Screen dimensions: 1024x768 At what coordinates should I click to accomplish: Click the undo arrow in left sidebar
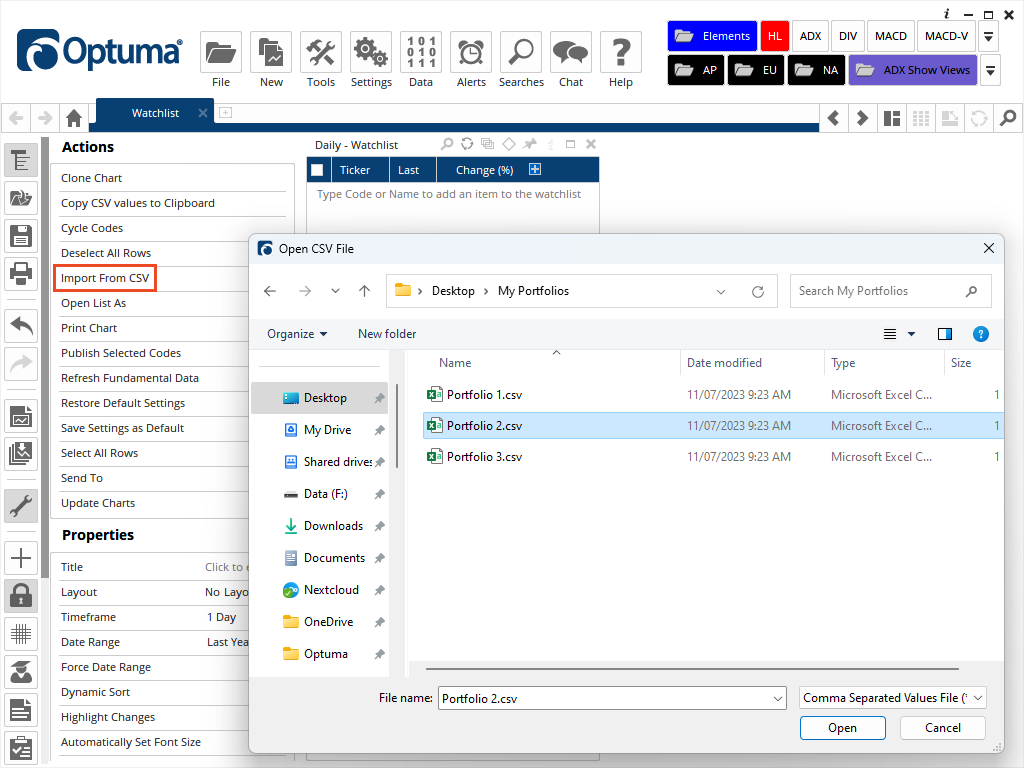point(21,325)
